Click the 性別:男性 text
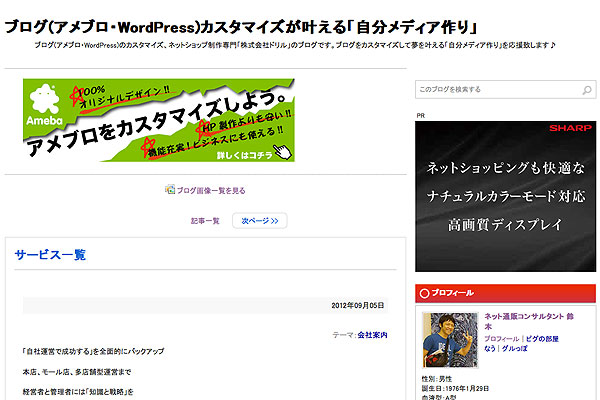600x400 pixels. [x=437, y=379]
